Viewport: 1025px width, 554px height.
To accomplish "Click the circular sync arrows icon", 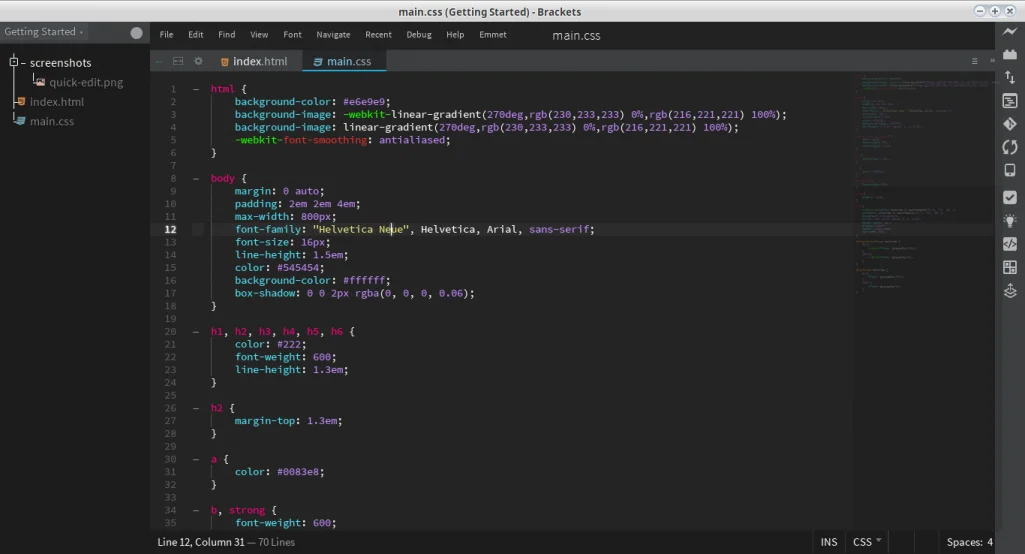I will (1010, 147).
